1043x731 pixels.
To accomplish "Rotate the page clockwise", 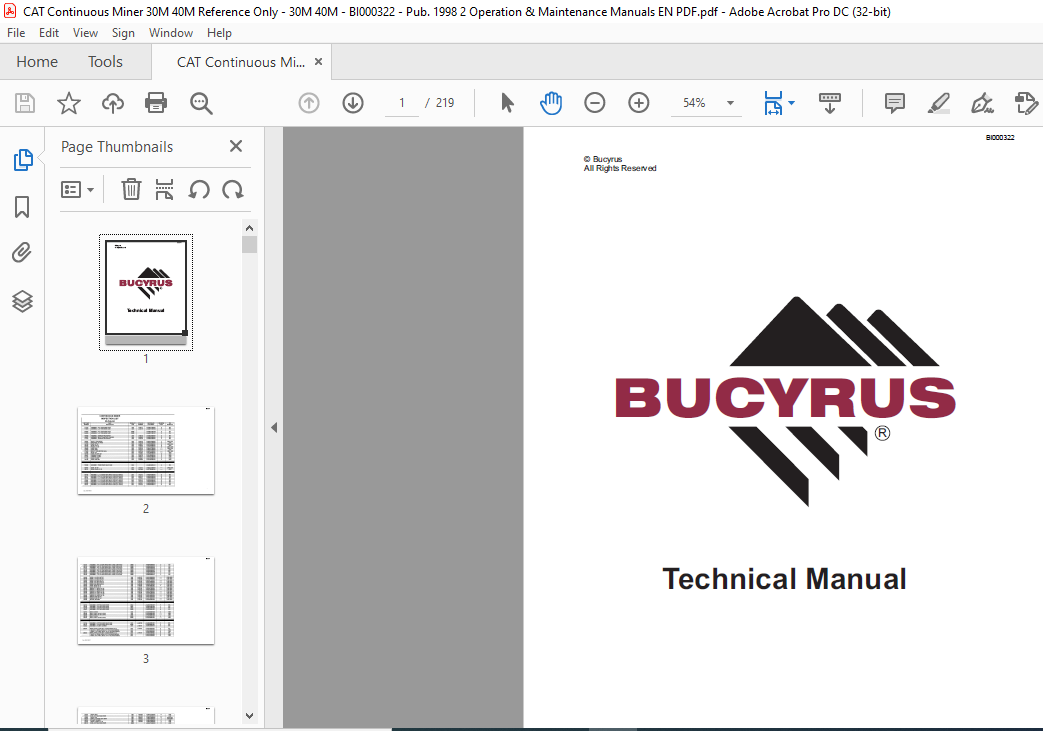I will (233, 190).
